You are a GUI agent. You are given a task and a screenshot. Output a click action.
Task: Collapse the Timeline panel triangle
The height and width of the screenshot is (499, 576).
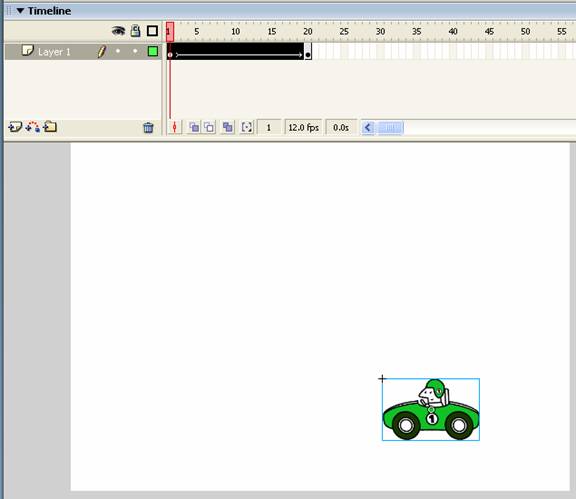20,11
